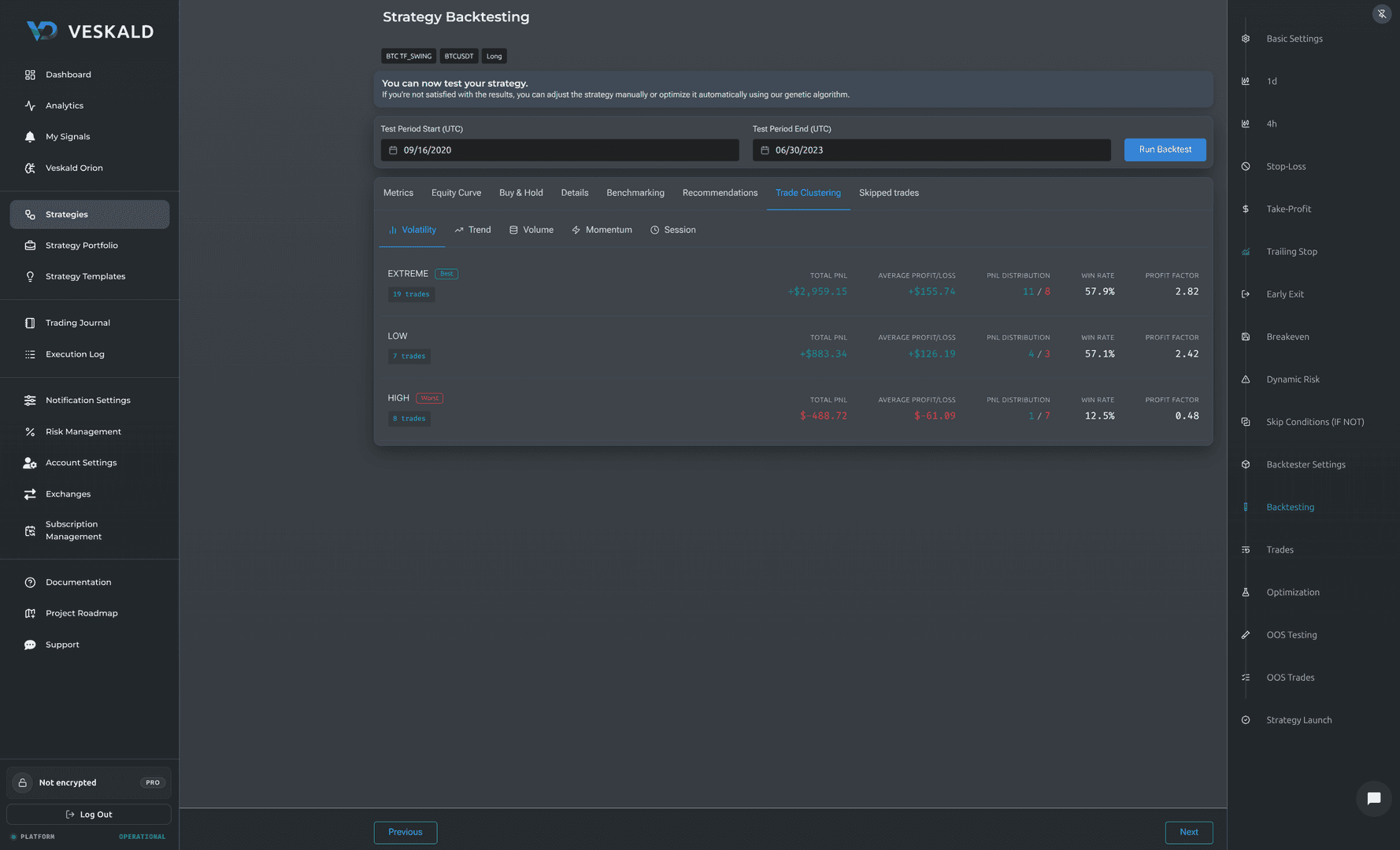Go to the Next step
The image size is (1400, 850).
pos(1189,833)
